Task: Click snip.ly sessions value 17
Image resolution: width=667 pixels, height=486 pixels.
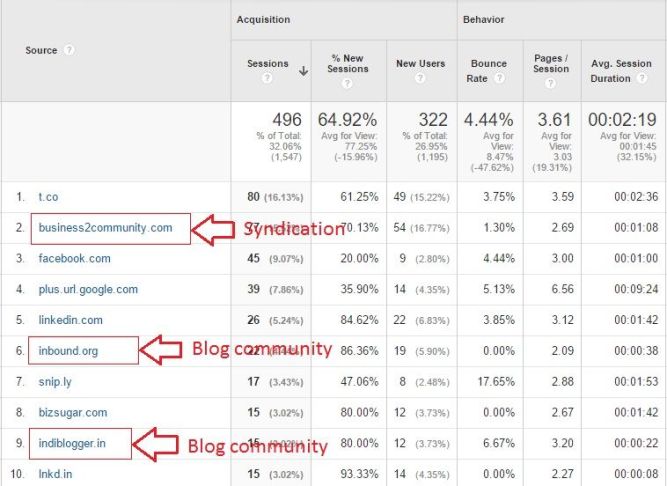Action: (253, 381)
